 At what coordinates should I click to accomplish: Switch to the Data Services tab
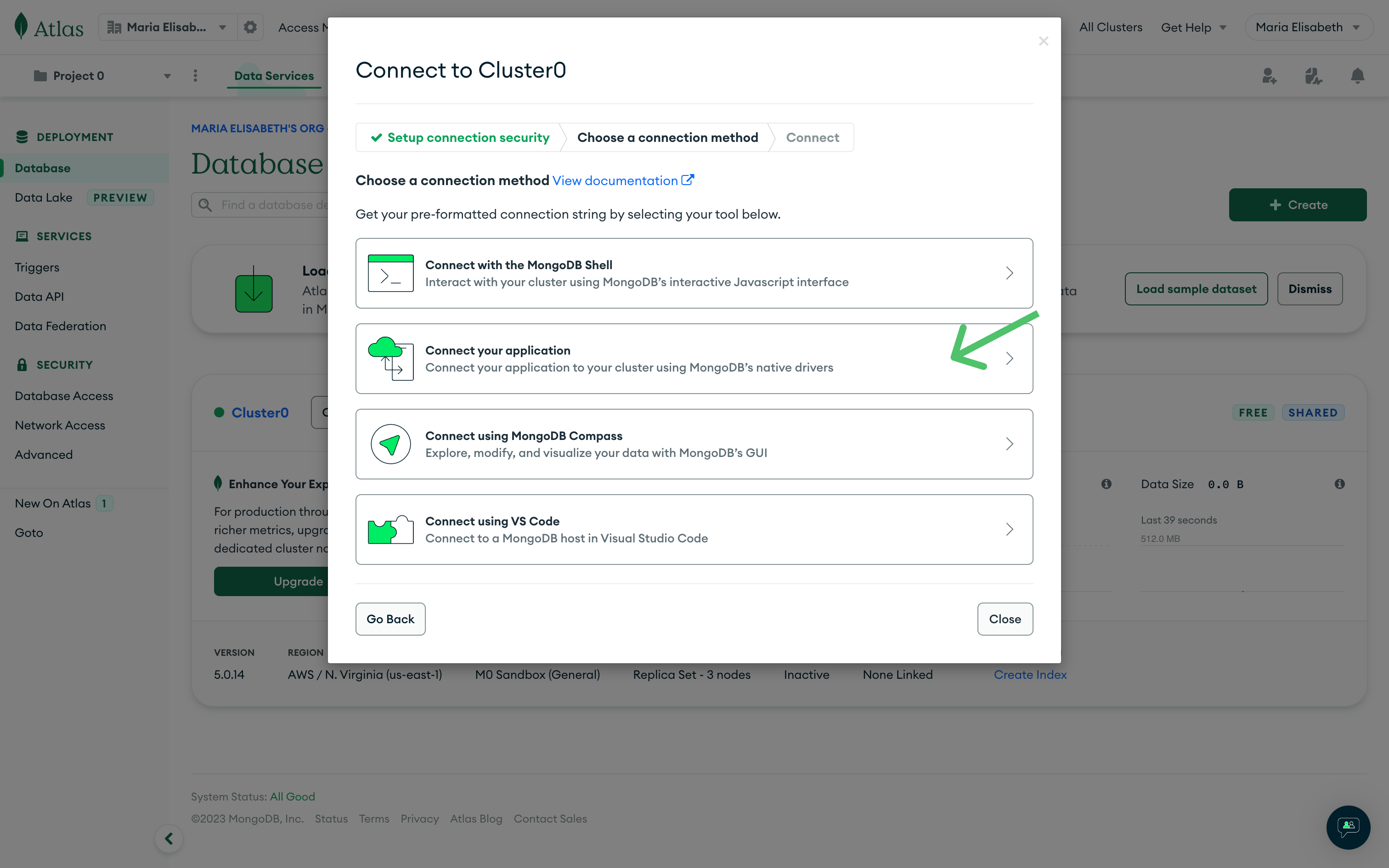tap(274, 76)
